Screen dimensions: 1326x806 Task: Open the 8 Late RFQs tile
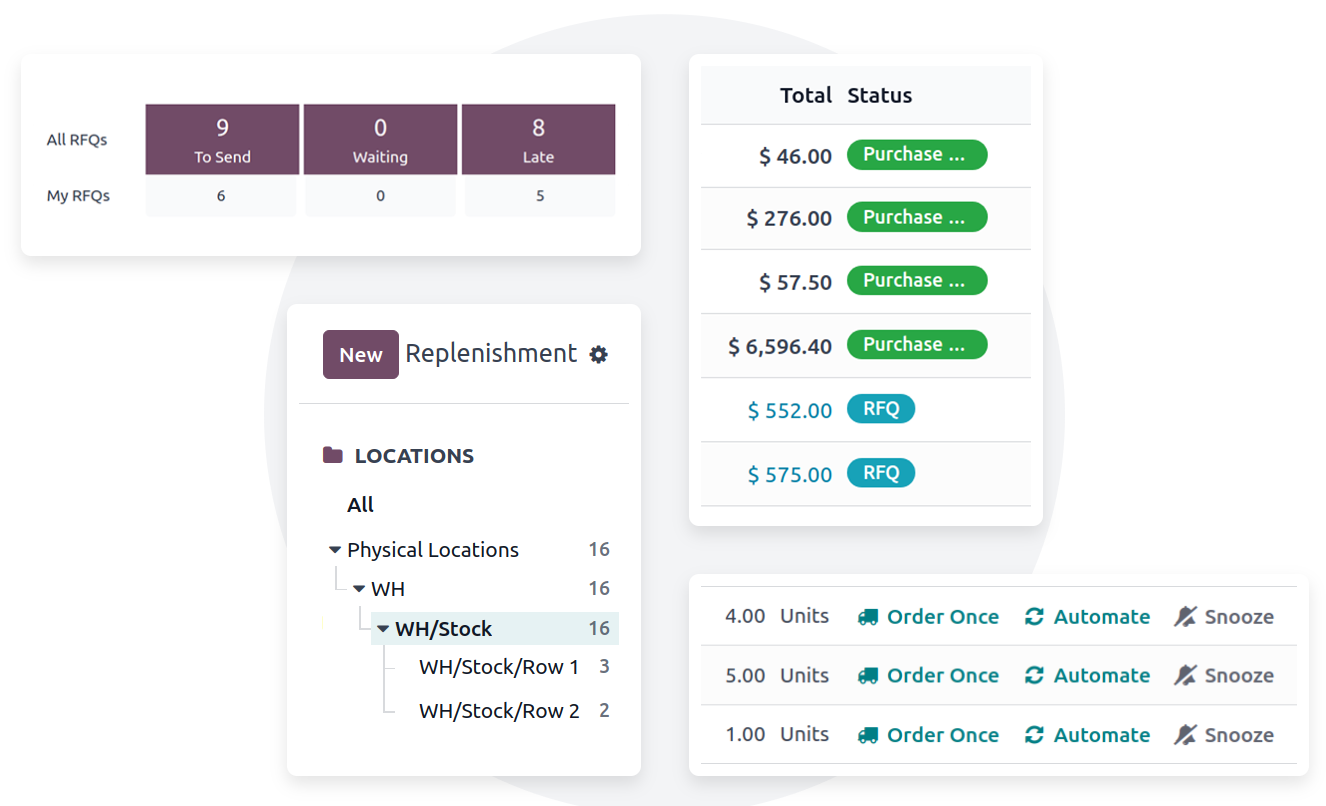[538, 139]
